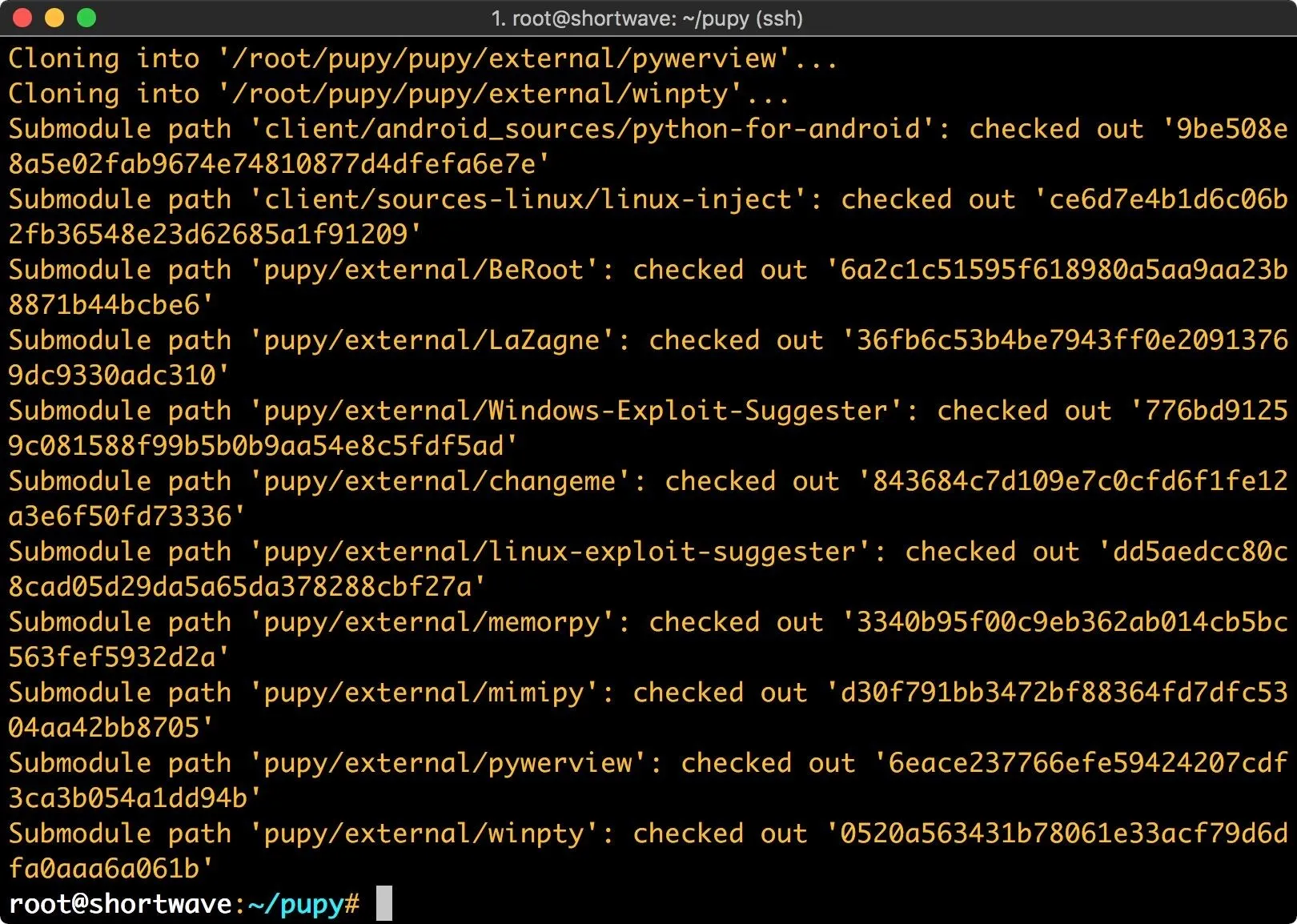Click hash start 'd30f791bb3472bf88364fd7dfc53'
Image resolution: width=1297 pixels, height=924 pixels.
coord(1065,693)
